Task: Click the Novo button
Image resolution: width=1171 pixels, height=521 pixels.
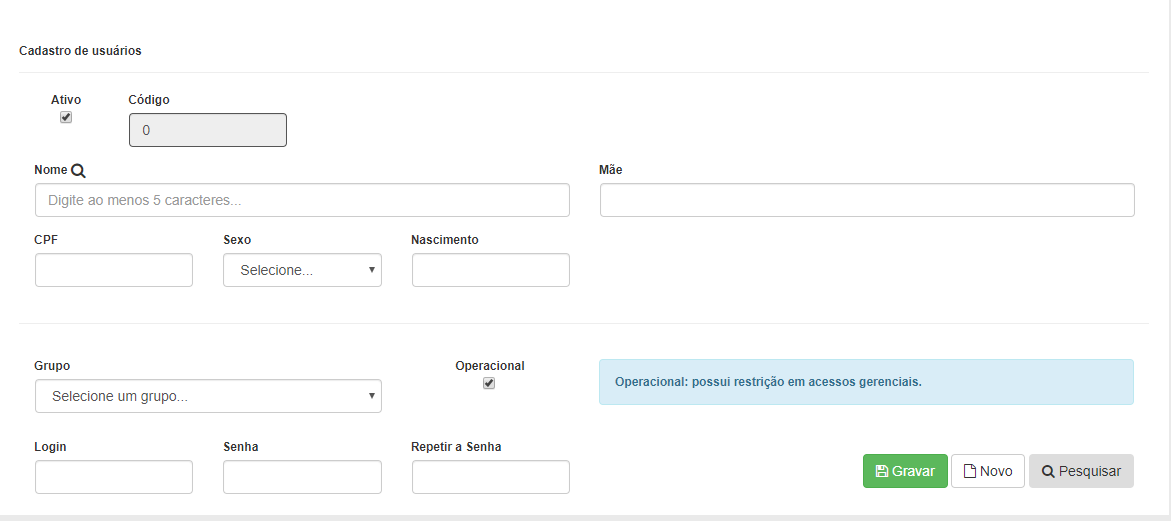Action: 987,471
